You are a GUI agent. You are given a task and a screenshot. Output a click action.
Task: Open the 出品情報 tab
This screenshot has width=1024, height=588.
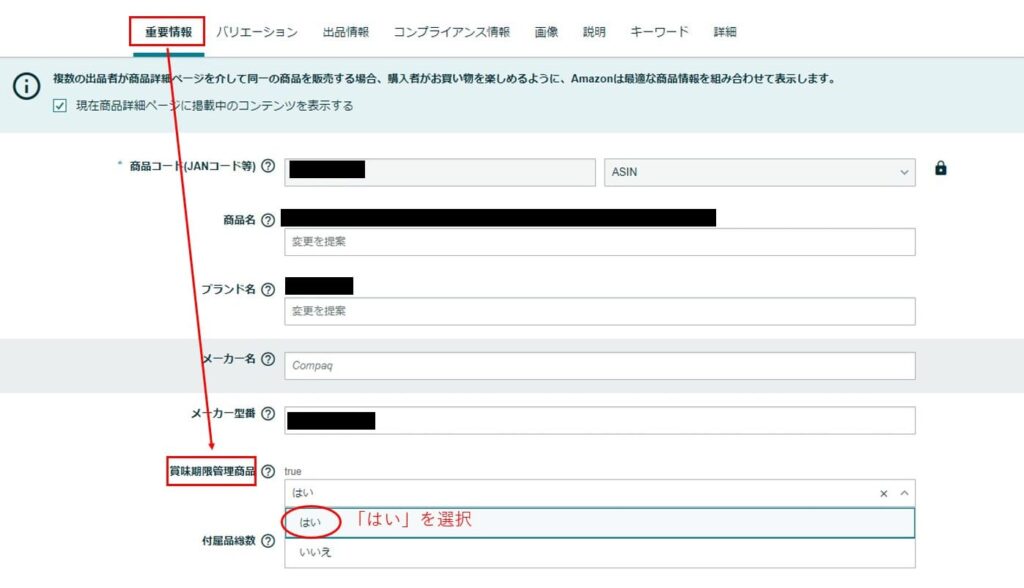346,32
